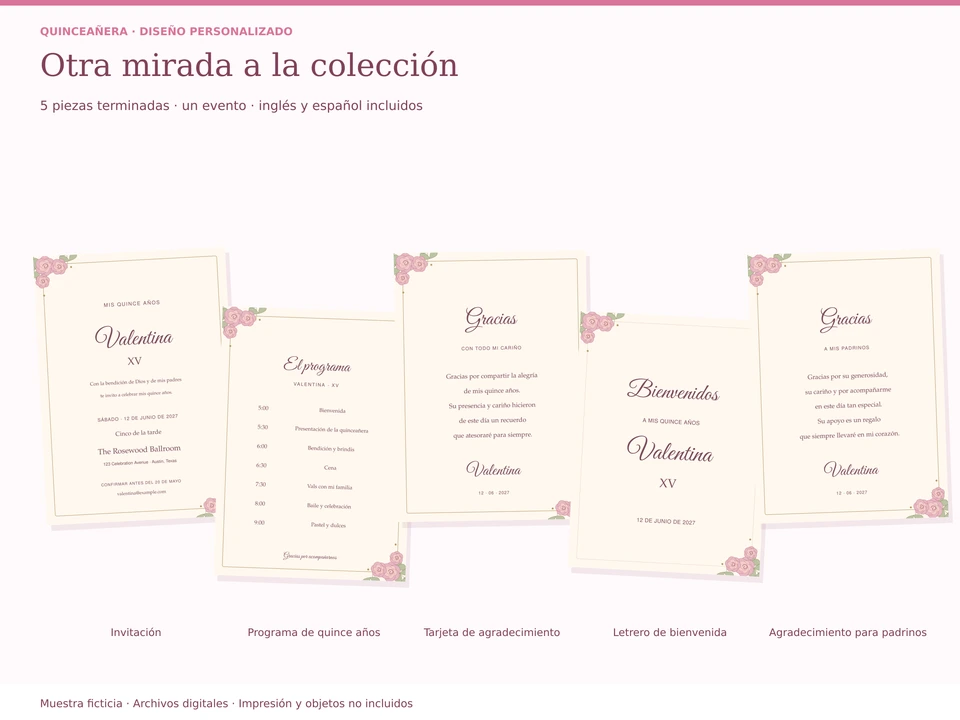Click the 'Agradecimiento para padrinos' caption

[848, 632]
